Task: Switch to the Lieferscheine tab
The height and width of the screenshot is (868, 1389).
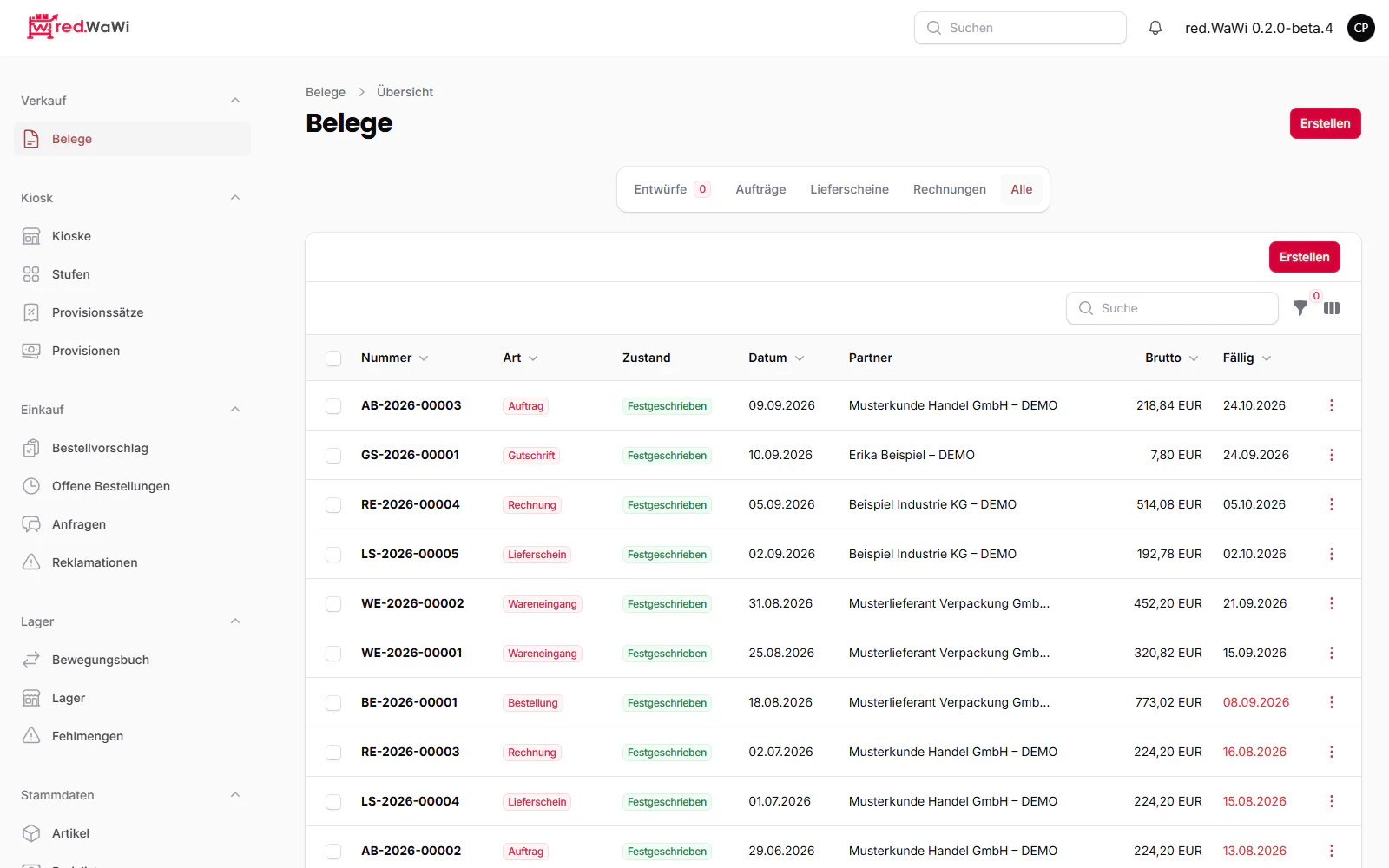Action: pos(849,189)
